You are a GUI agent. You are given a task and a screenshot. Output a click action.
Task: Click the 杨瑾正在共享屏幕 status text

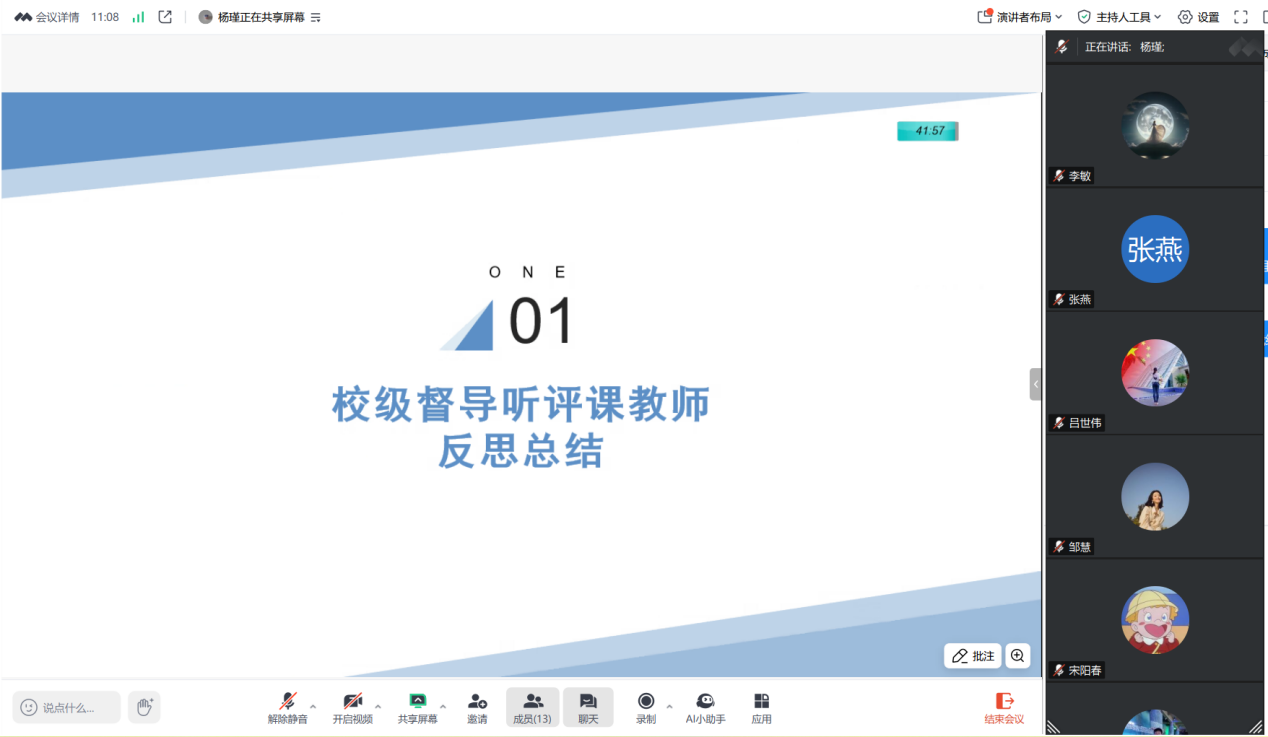click(261, 17)
